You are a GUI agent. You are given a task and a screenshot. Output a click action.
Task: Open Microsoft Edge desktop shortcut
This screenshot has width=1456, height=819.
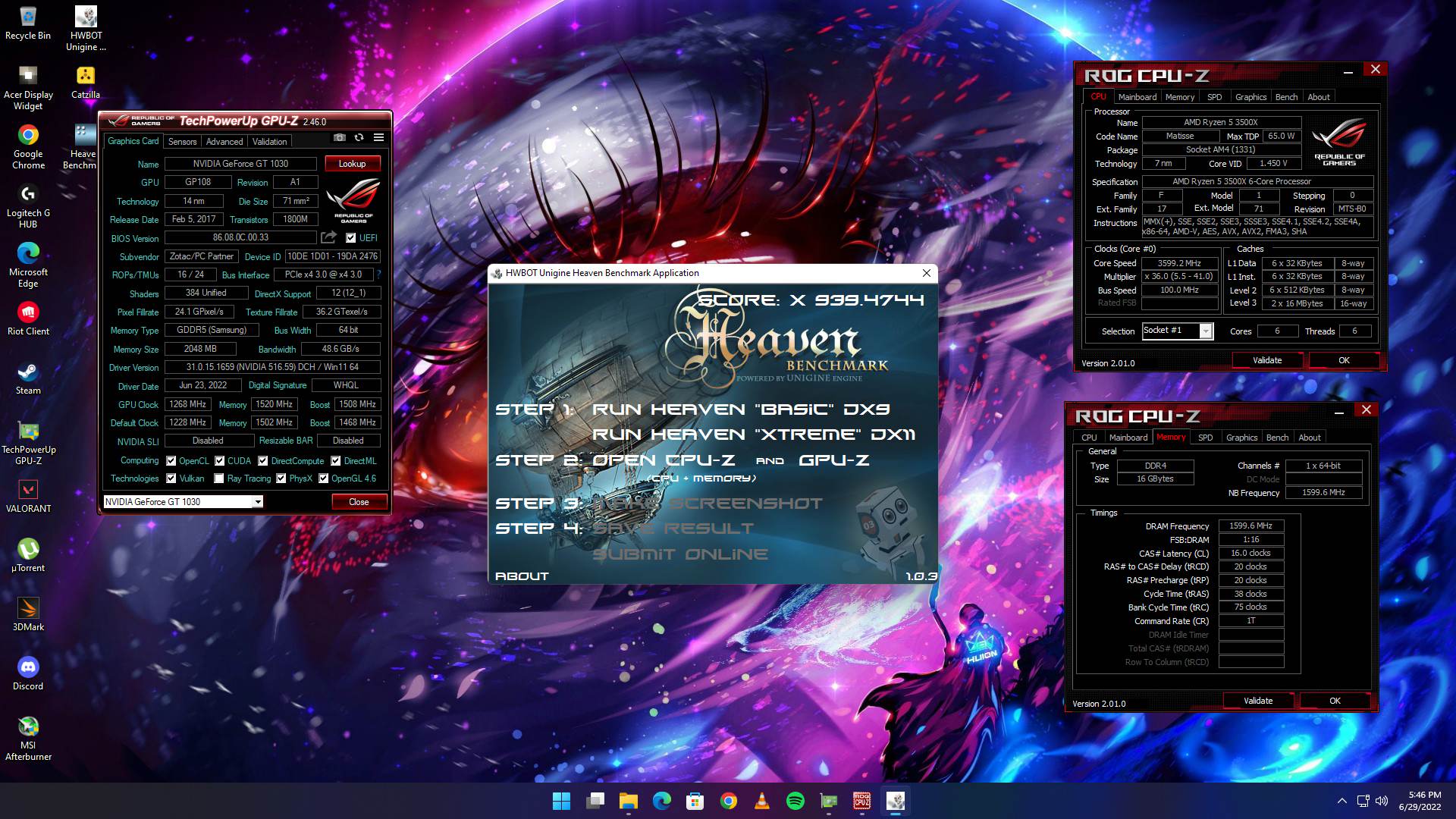click(28, 265)
